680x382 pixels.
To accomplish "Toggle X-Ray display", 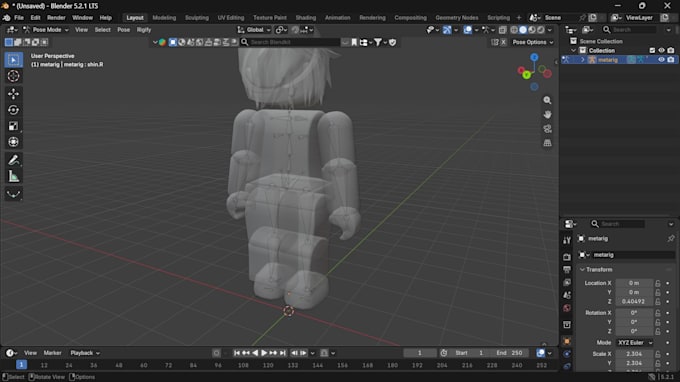I will (x=503, y=30).
